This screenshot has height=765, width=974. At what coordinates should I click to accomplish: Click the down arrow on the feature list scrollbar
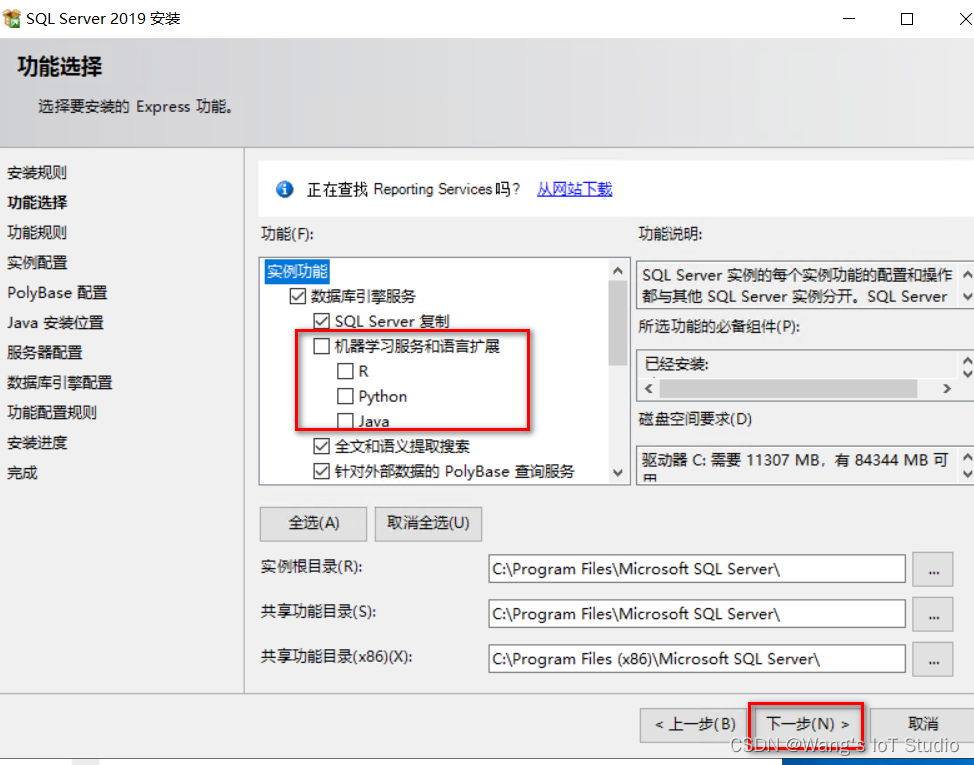tap(619, 470)
